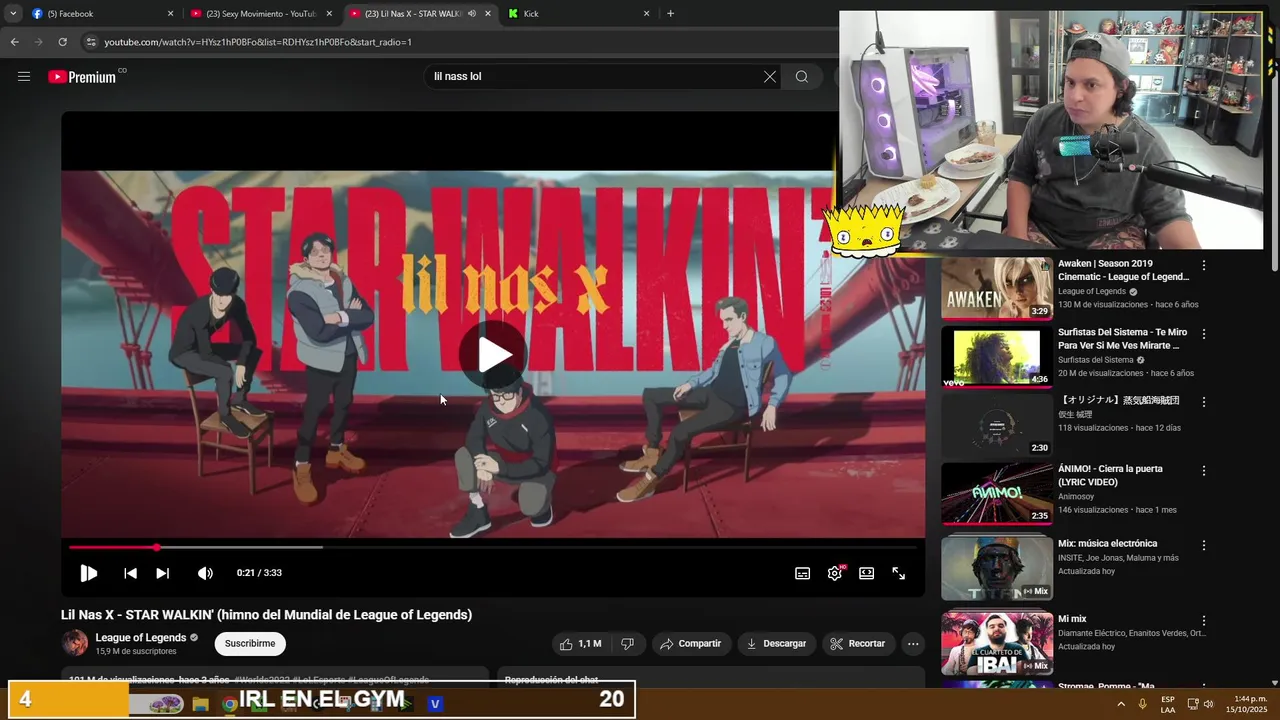Open a new browser tab with plus
Viewport: 1280px width, 720px height.
tap(670, 13)
